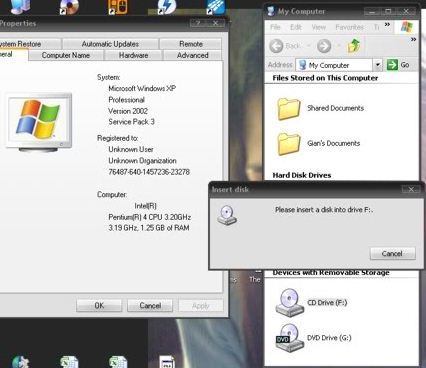This screenshot has width=426, height=368.
Task: Click the My Computer title bar icon
Action: tap(271, 11)
